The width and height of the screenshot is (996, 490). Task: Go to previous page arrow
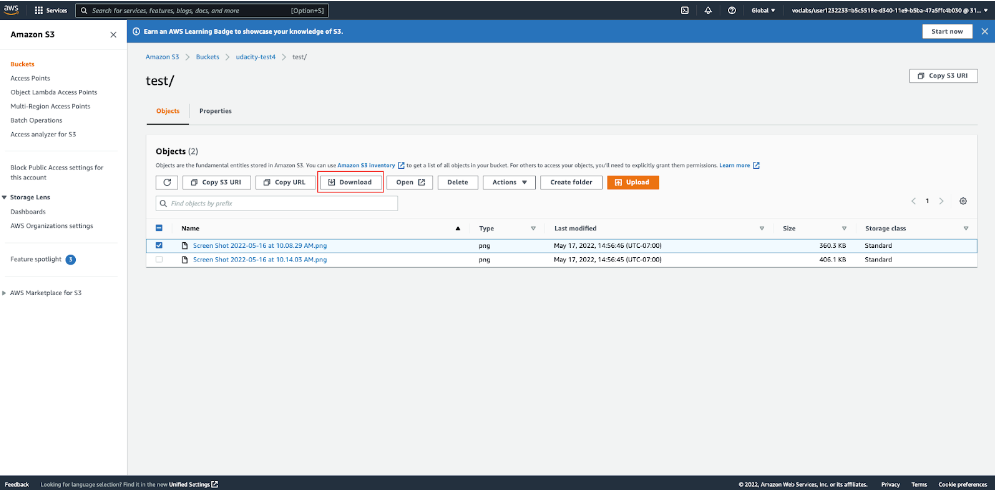(913, 201)
